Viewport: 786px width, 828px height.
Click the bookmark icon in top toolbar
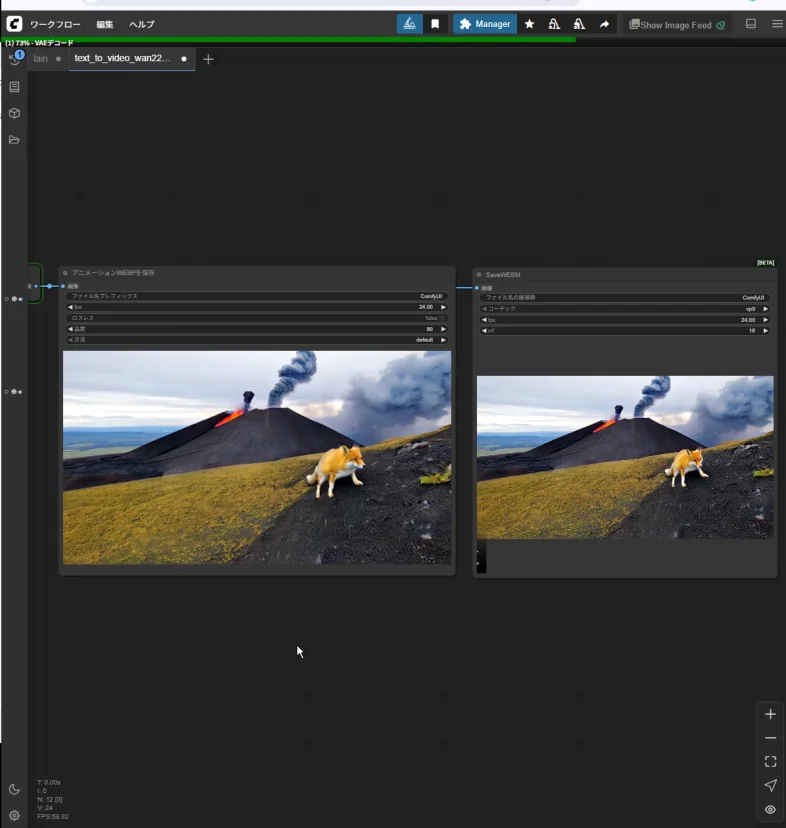click(435, 24)
